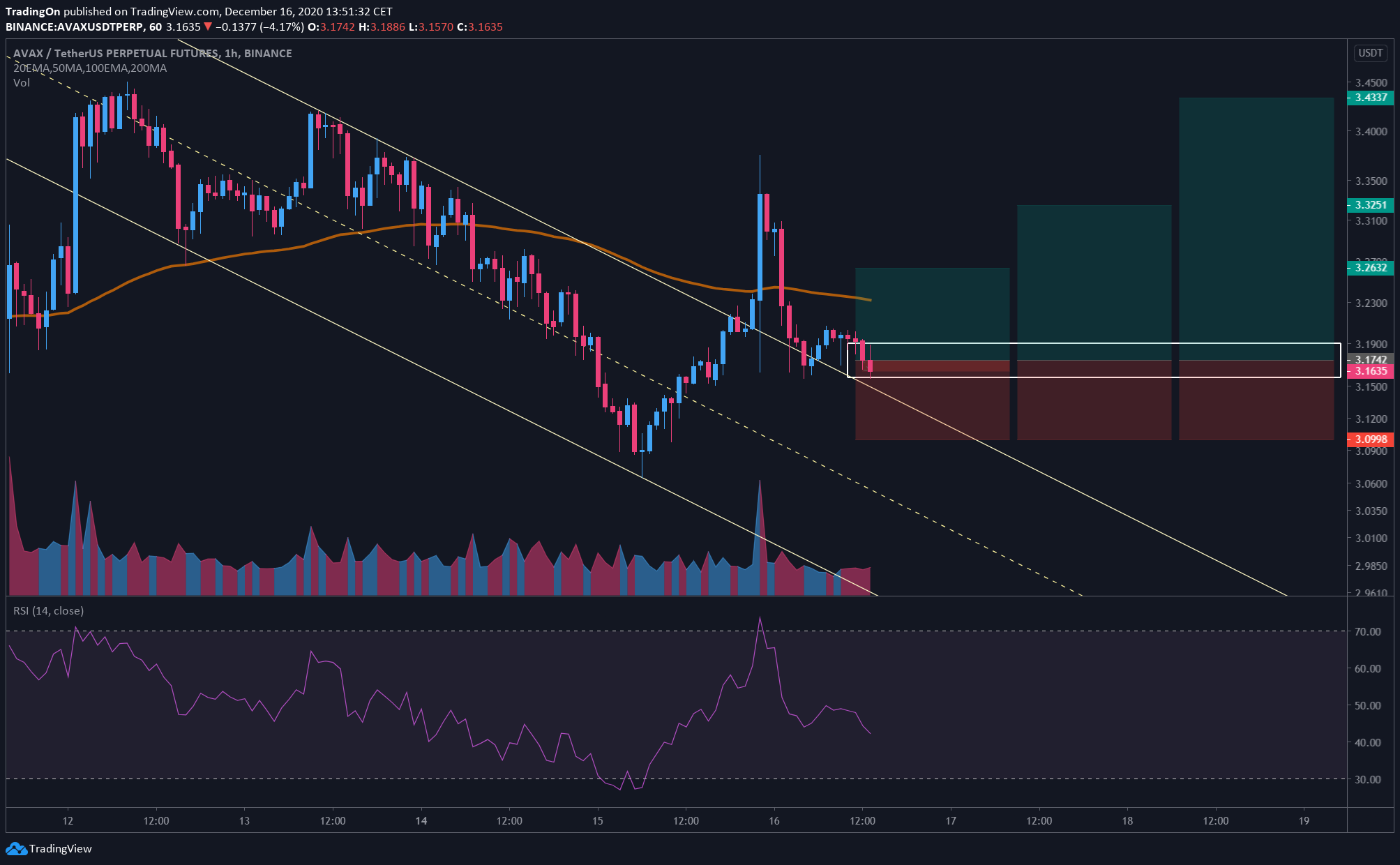Click the USDT currency label on price axis
This screenshot has height=865, width=1400.
pyautogui.click(x=1370, y=53)
